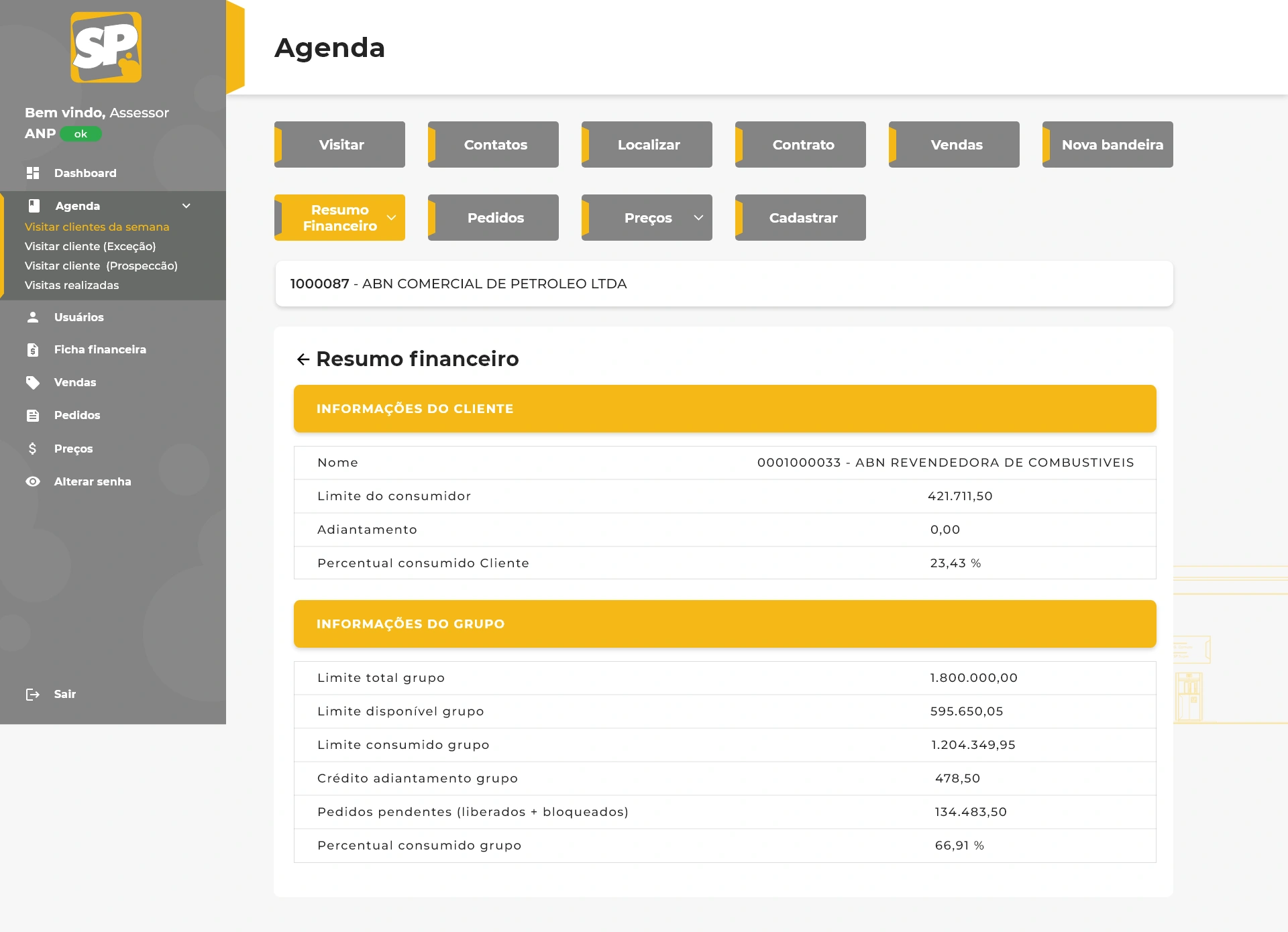Click the Preços dollar sign icon
This screenshot has width=1288, height=932.
click(x=33, y=449)
